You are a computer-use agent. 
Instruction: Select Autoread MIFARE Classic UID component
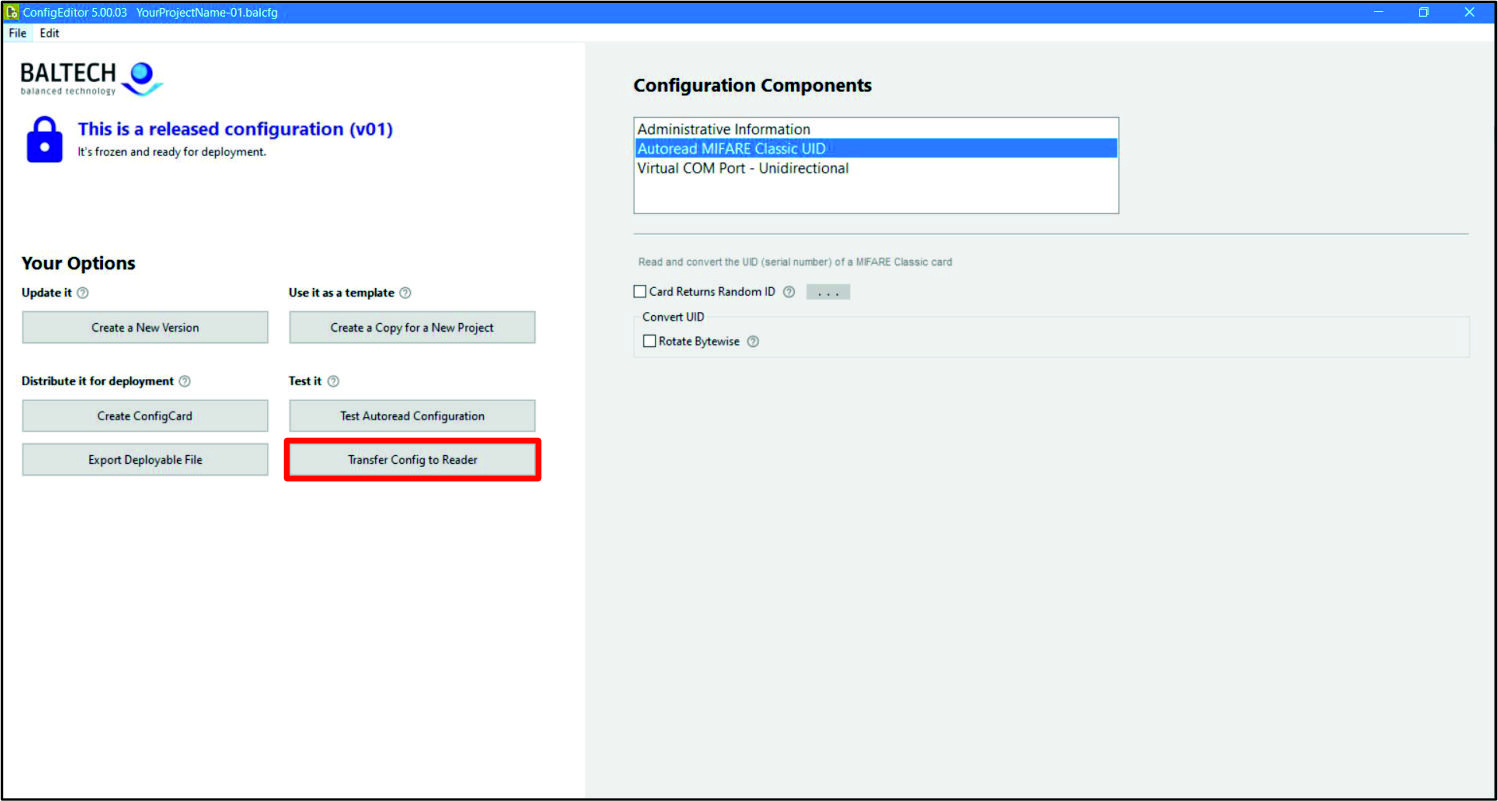(x=876, y=148)
